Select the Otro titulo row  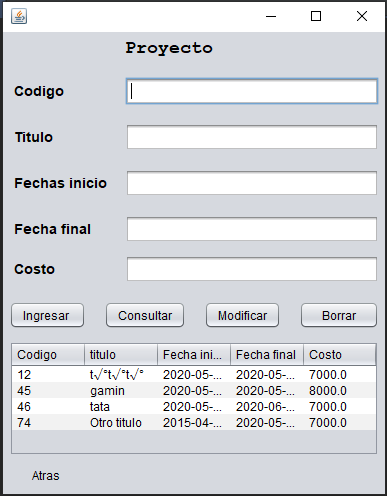(x=194, y=423)
